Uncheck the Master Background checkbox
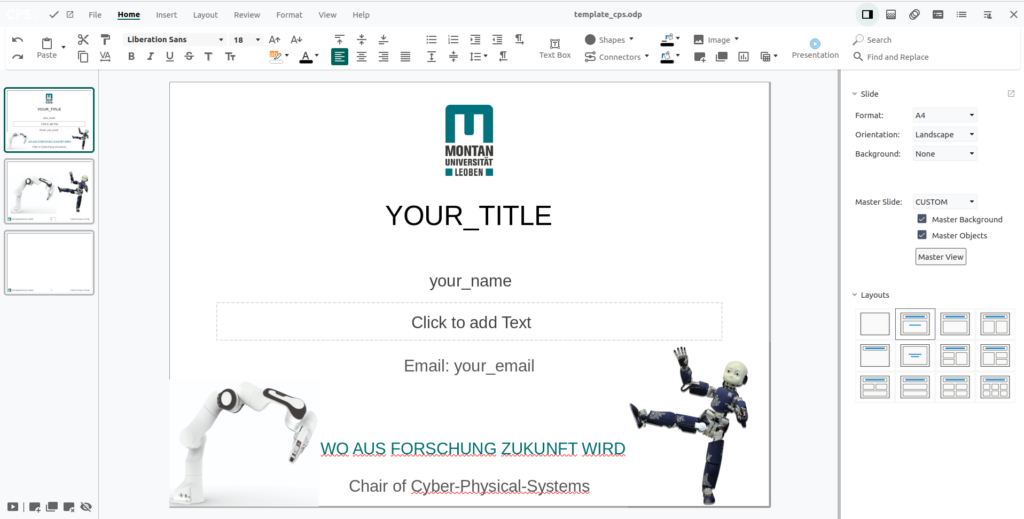 click(922, 219)
